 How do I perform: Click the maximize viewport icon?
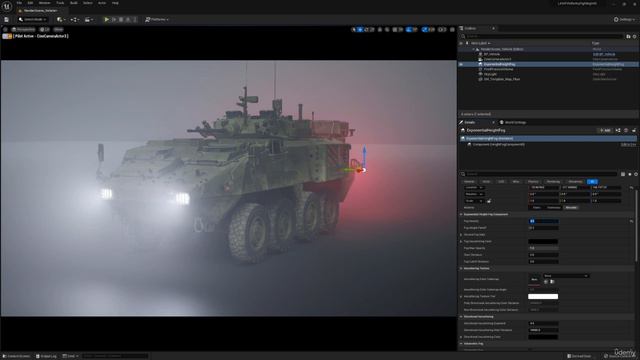pyautogui.click(x=452, y=29)
